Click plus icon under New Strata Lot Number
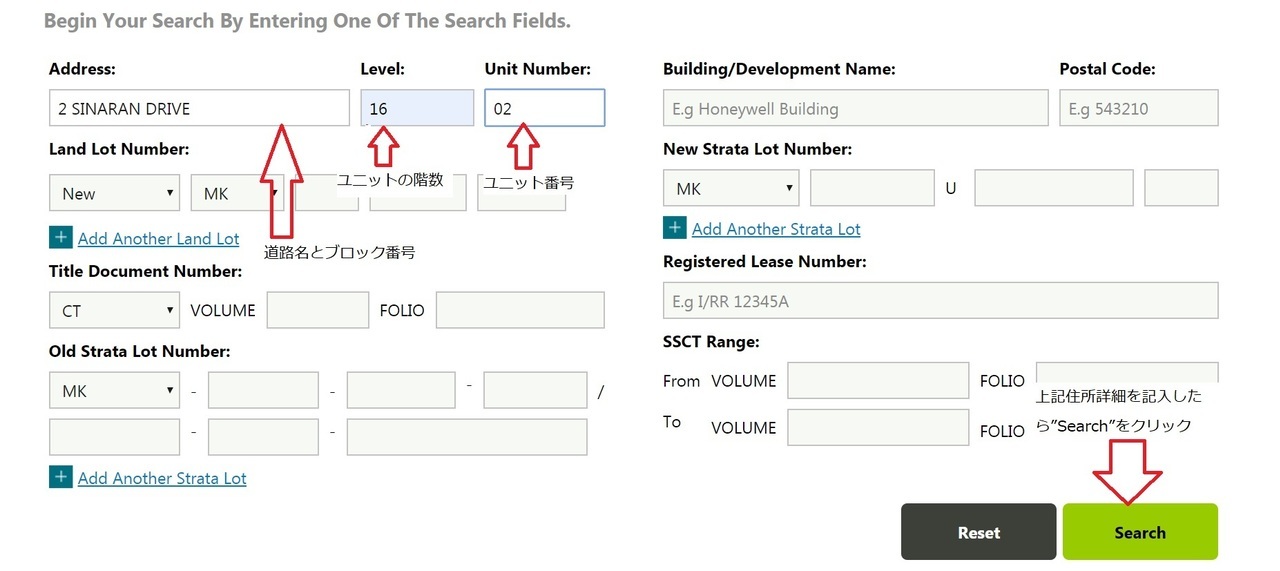1280x571 pixels. click(674, 228)
